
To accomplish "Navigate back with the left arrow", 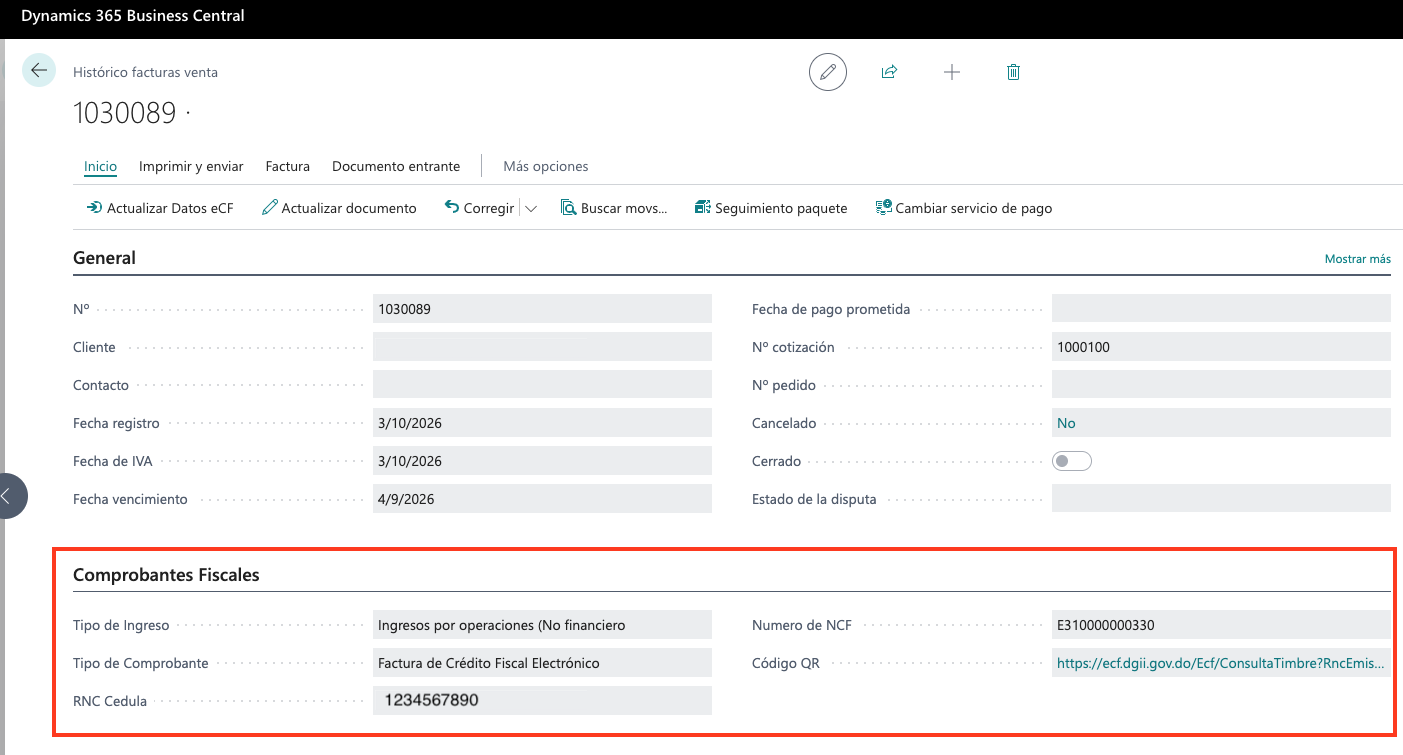I will [38, 70].
